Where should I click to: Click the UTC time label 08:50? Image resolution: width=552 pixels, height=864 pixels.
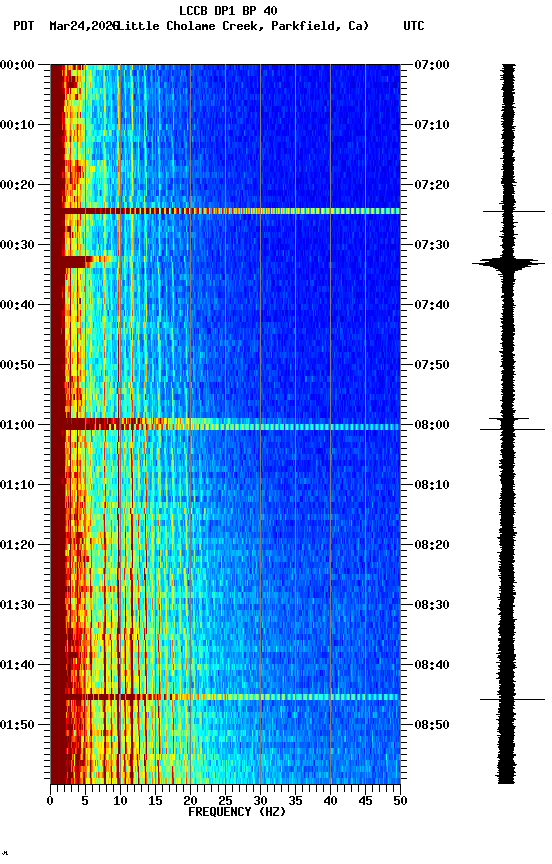(x=432, y=725)
